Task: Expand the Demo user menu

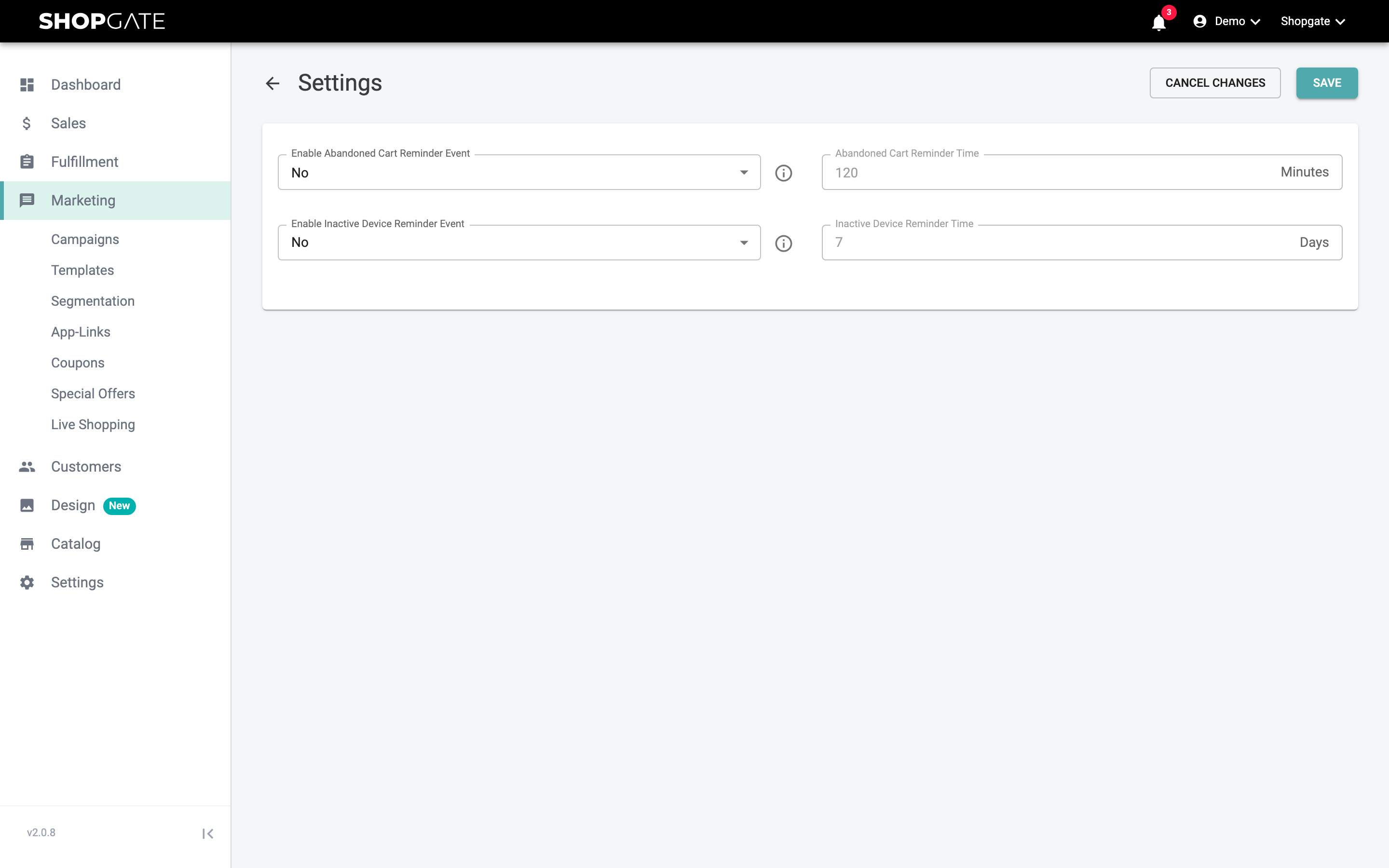Action: [1227, 21]
